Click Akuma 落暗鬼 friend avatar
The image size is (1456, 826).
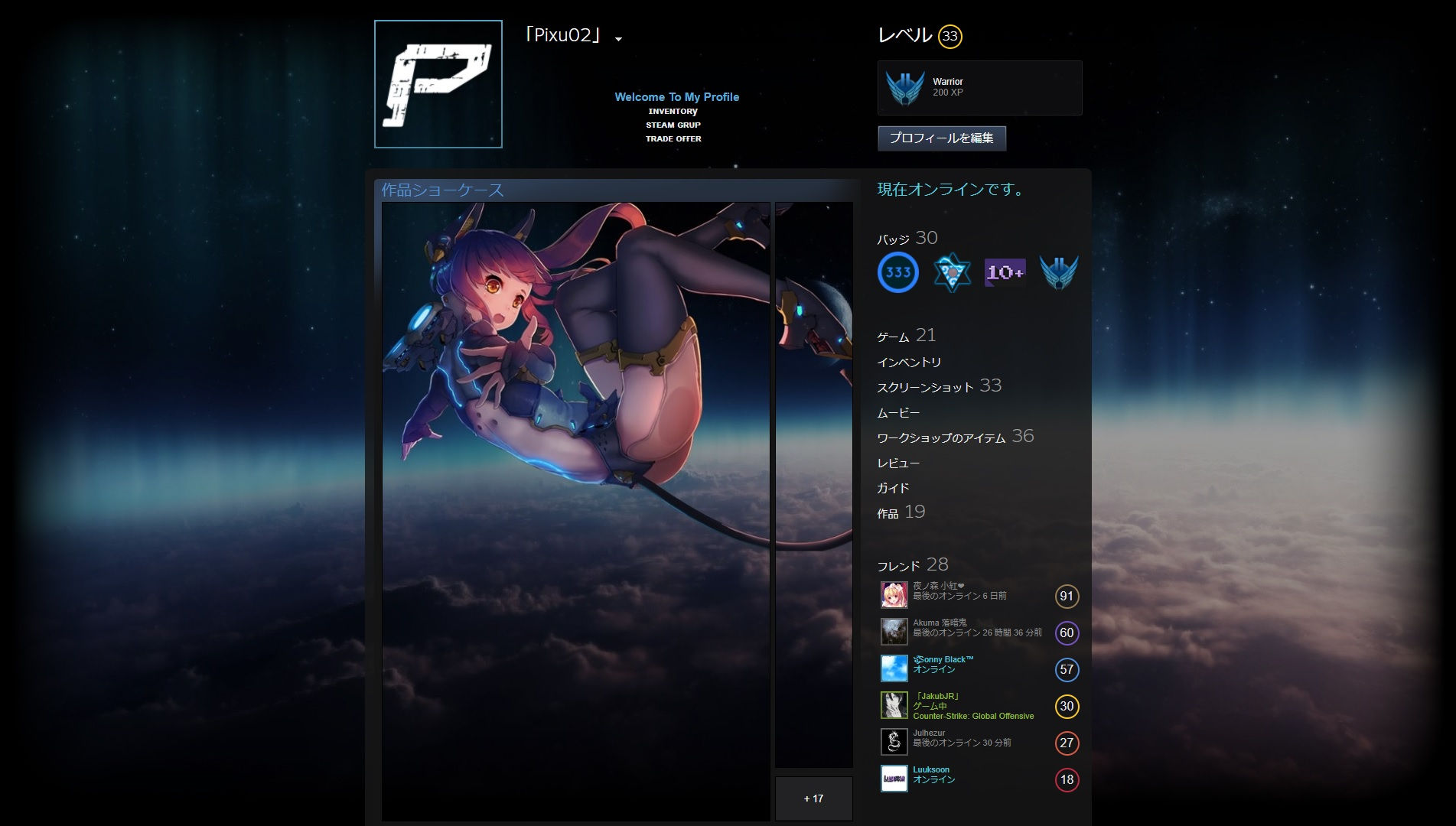894,632
